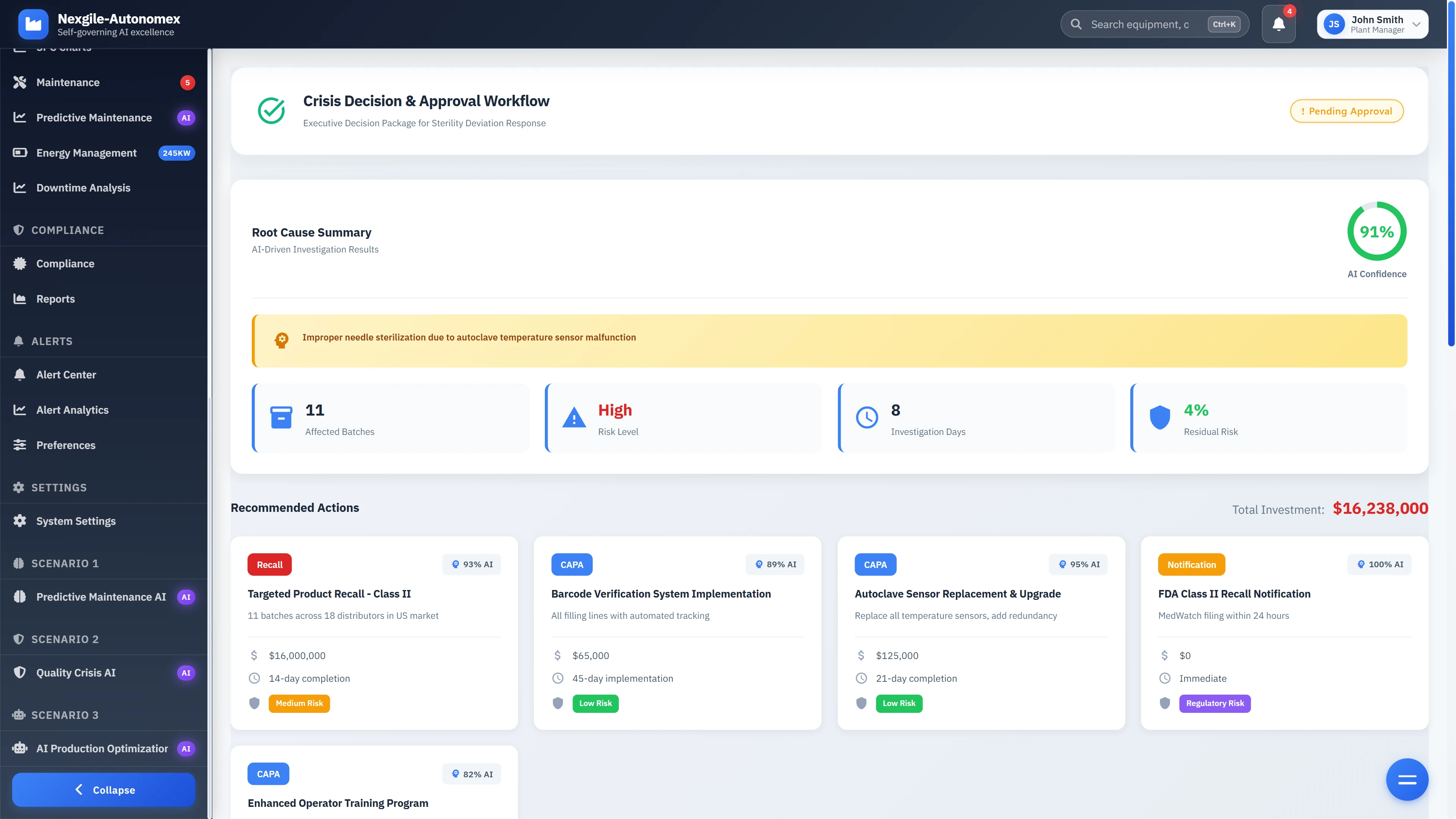Click the Affected Batches archive icon

tap(281, 418)
